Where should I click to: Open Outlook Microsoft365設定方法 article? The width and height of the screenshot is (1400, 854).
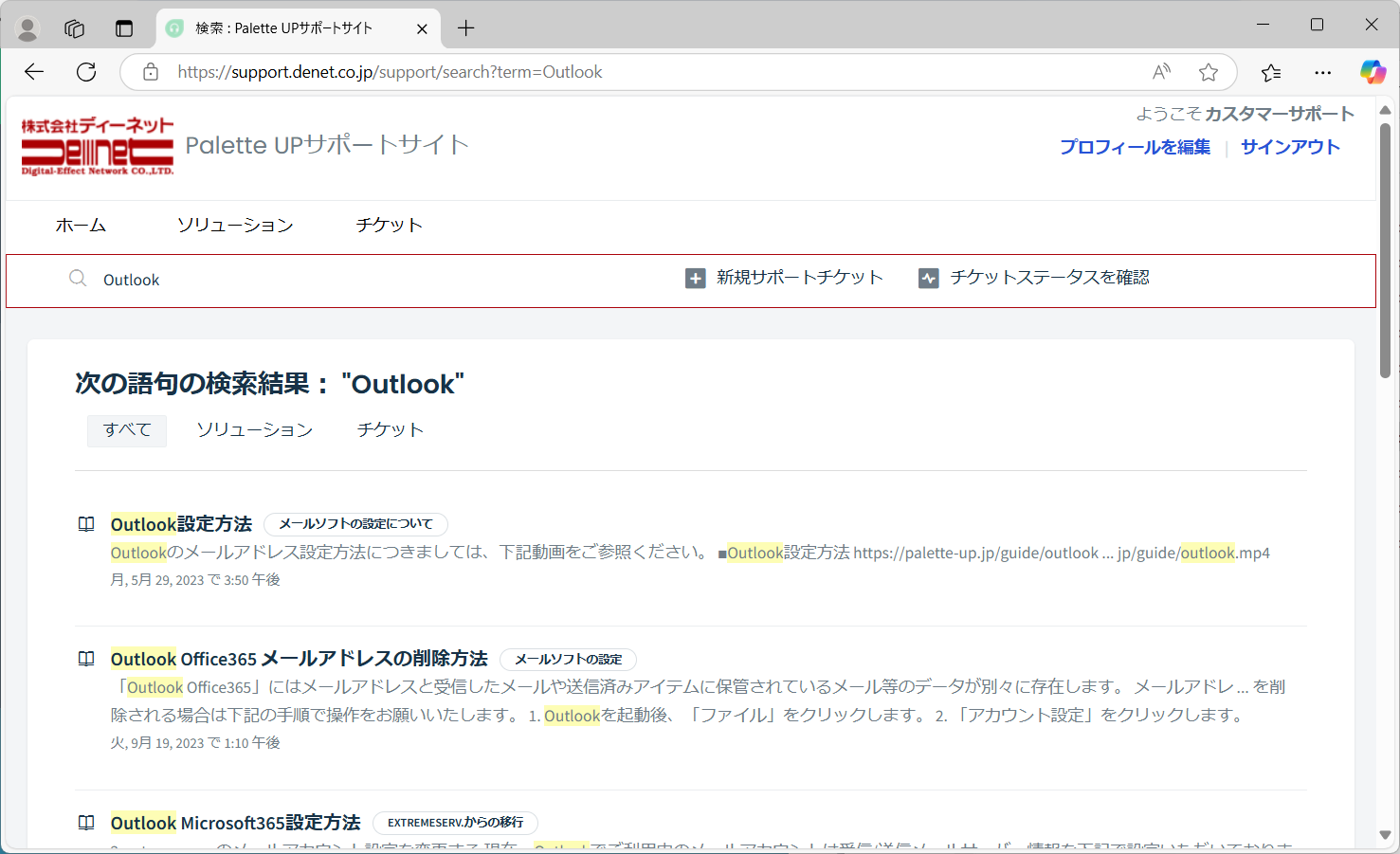235,823
